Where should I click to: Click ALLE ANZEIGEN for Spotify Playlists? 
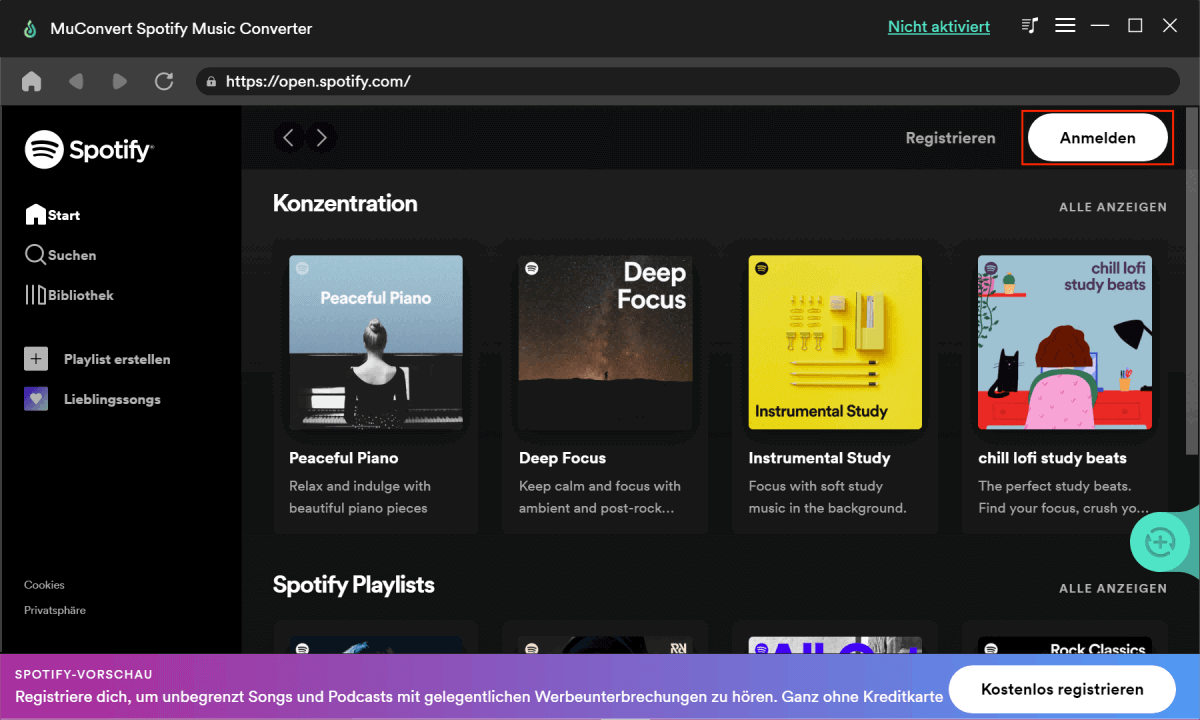pyautogui.click(x=1113, y=588)
